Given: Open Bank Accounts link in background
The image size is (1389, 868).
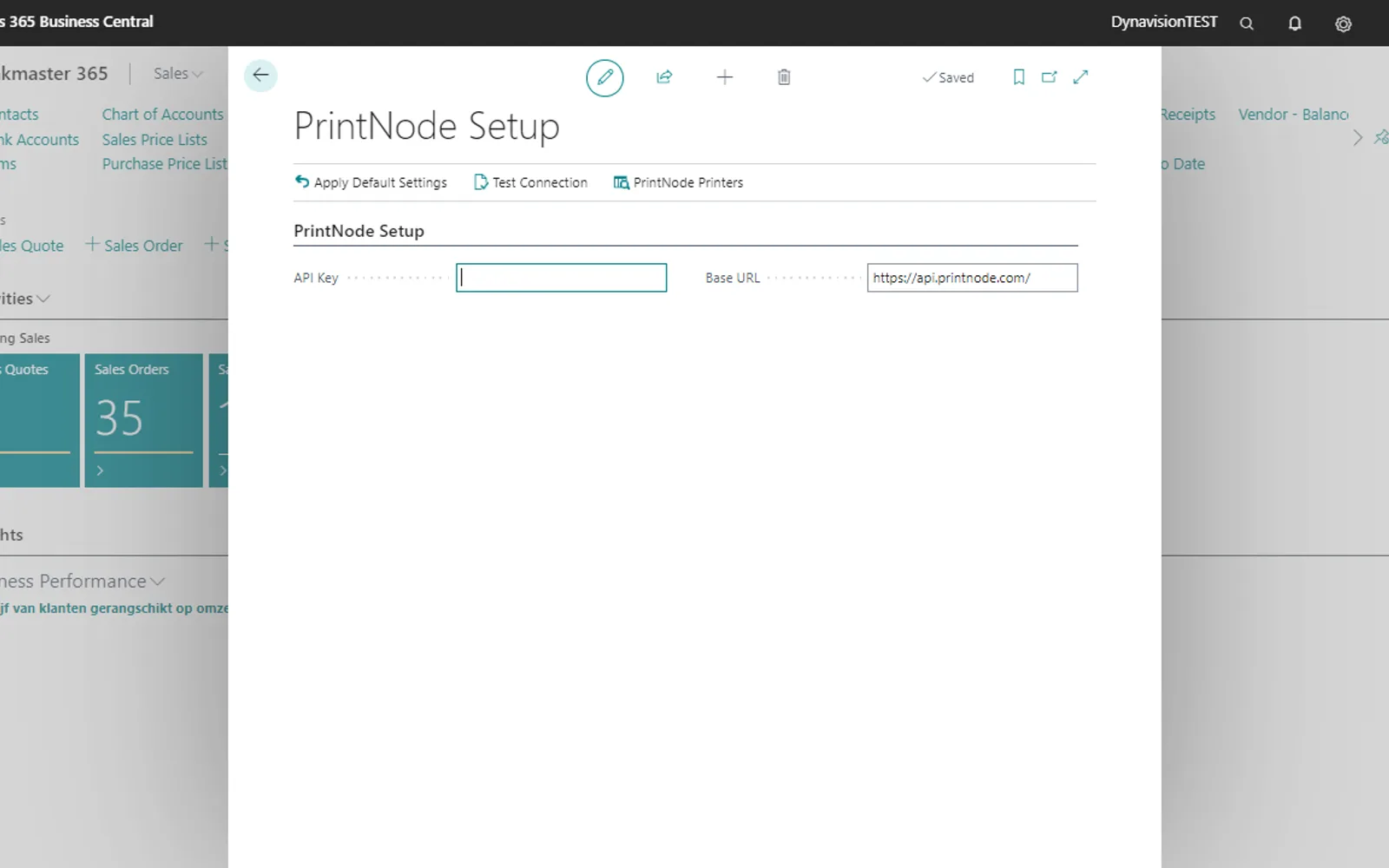Looking at the screenshot, I should coord(39,140).
